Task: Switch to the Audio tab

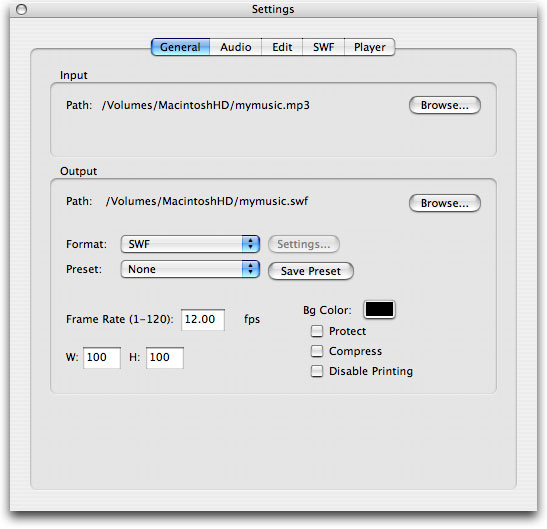Action: [235, 47]
